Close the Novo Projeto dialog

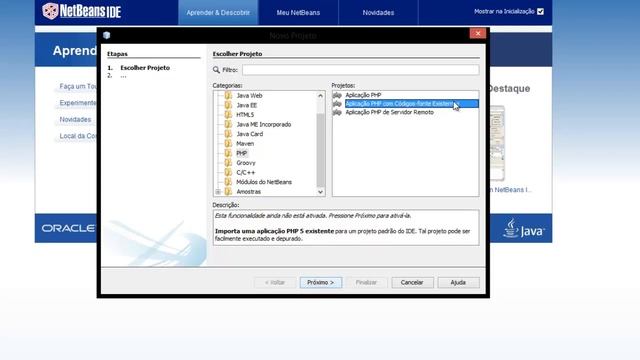(x=478, y=33)
